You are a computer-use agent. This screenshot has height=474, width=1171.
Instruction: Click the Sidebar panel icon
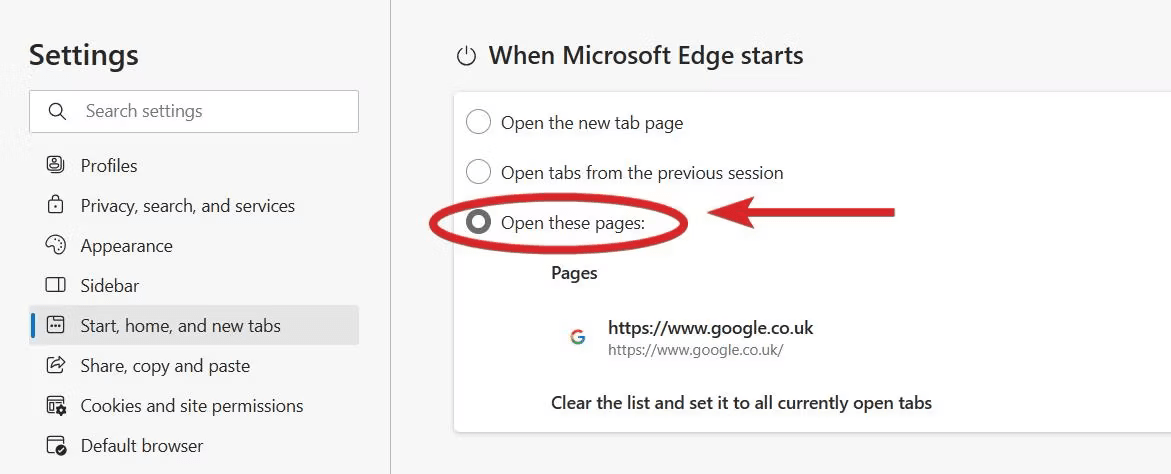click(55, 285)
